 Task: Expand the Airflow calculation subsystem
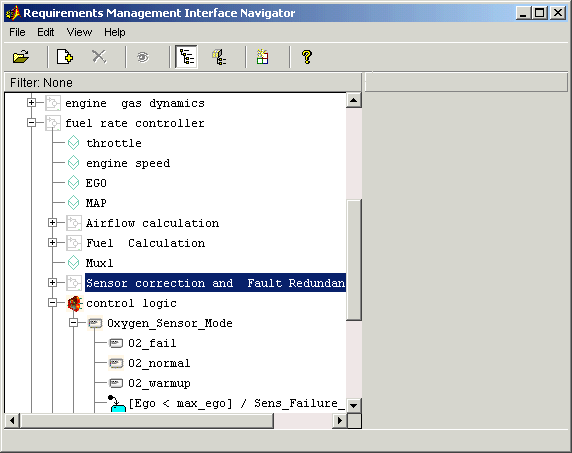point(53,223)
